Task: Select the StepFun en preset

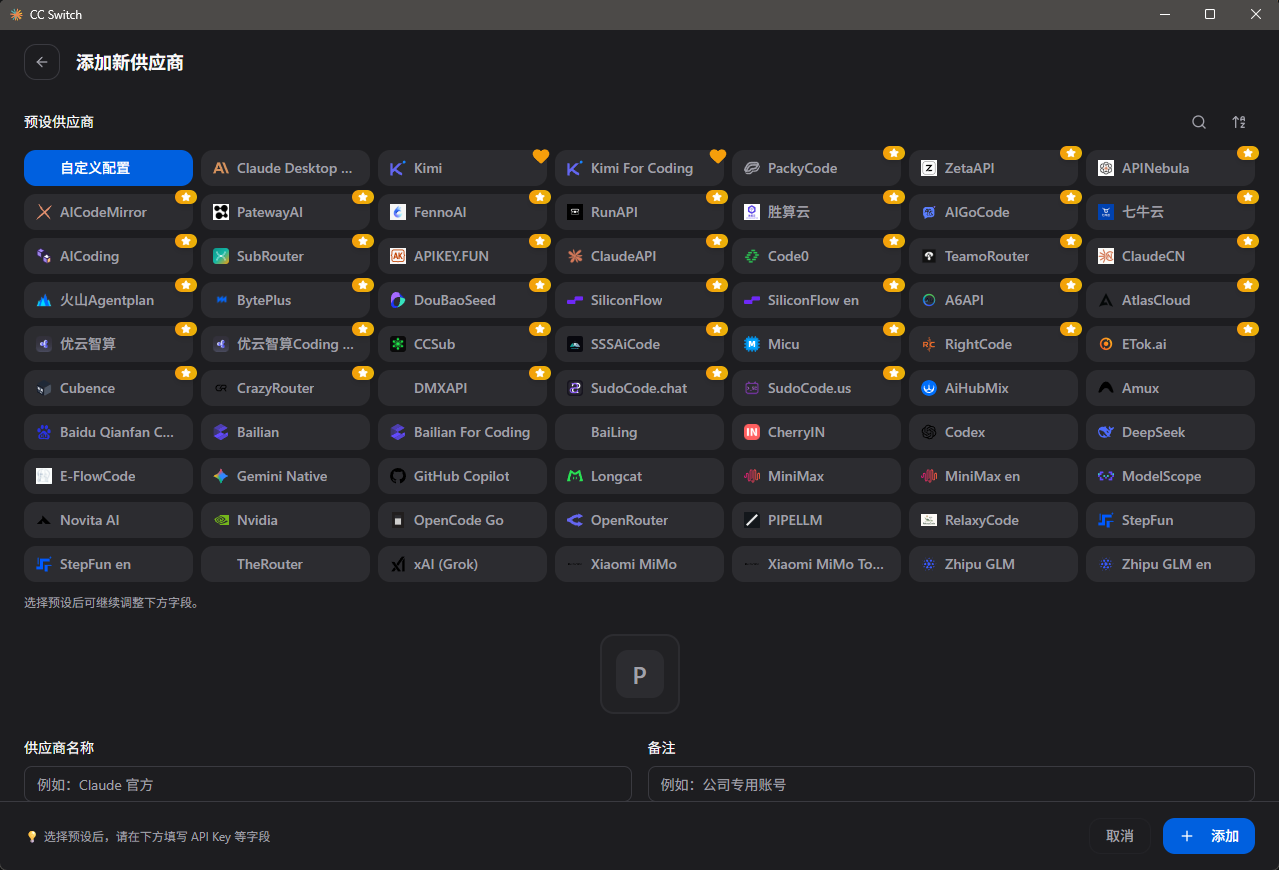Action: click(108, 564)
